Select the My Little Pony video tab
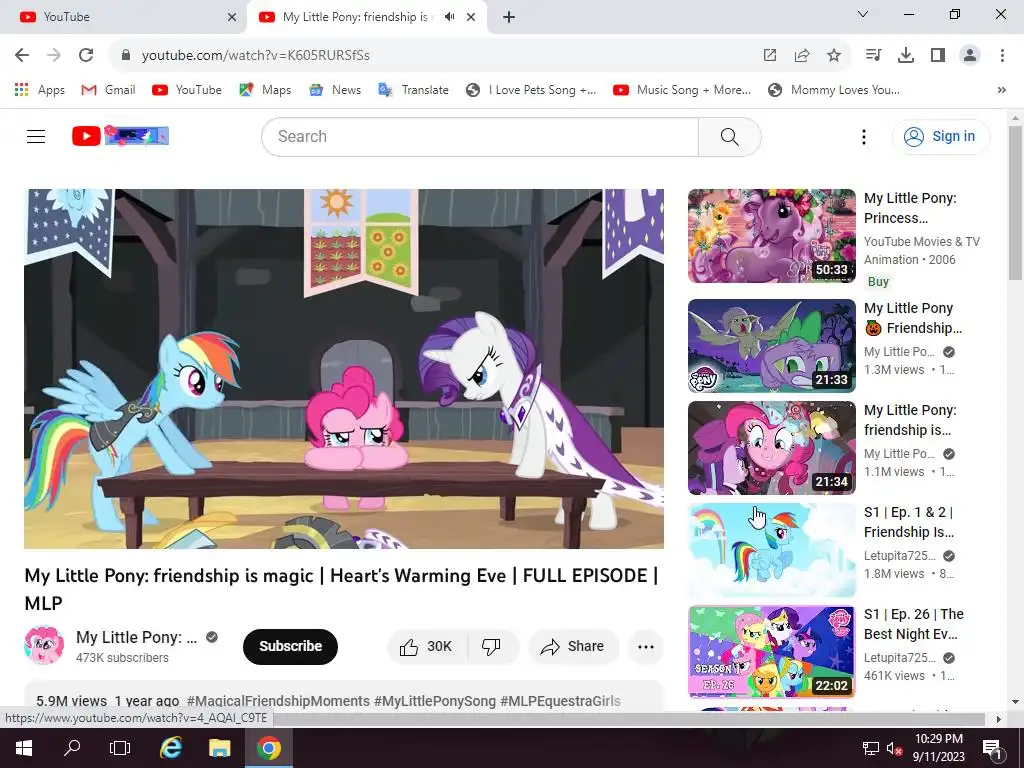This screenshot has height=768, width=1024. tap(356, 17)
